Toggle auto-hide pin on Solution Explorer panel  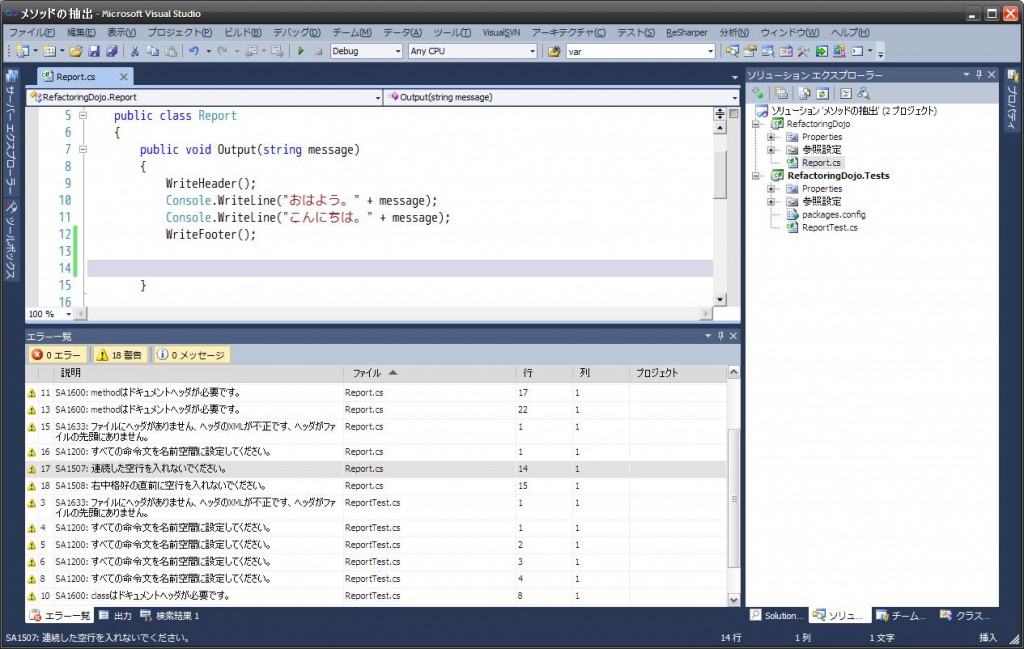click(x=978, y=74)
